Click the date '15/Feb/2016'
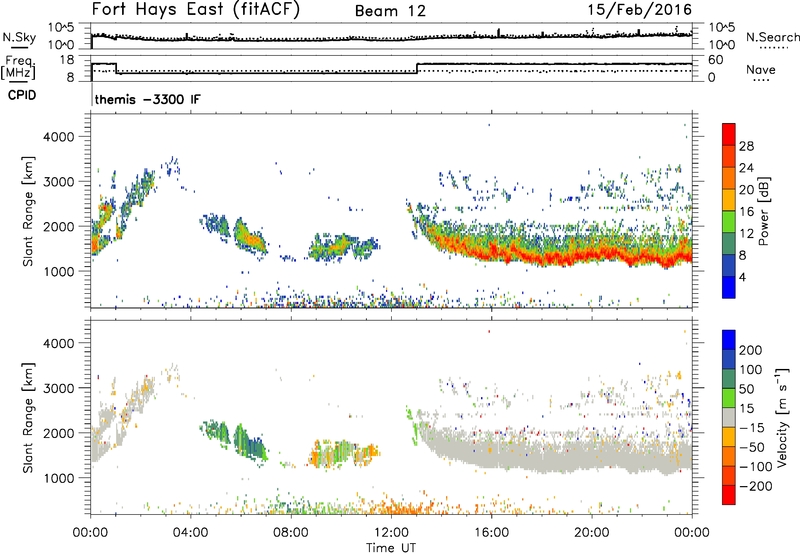Image resolution: width=800 pixels, height=554 pixels. coord(639,10)
